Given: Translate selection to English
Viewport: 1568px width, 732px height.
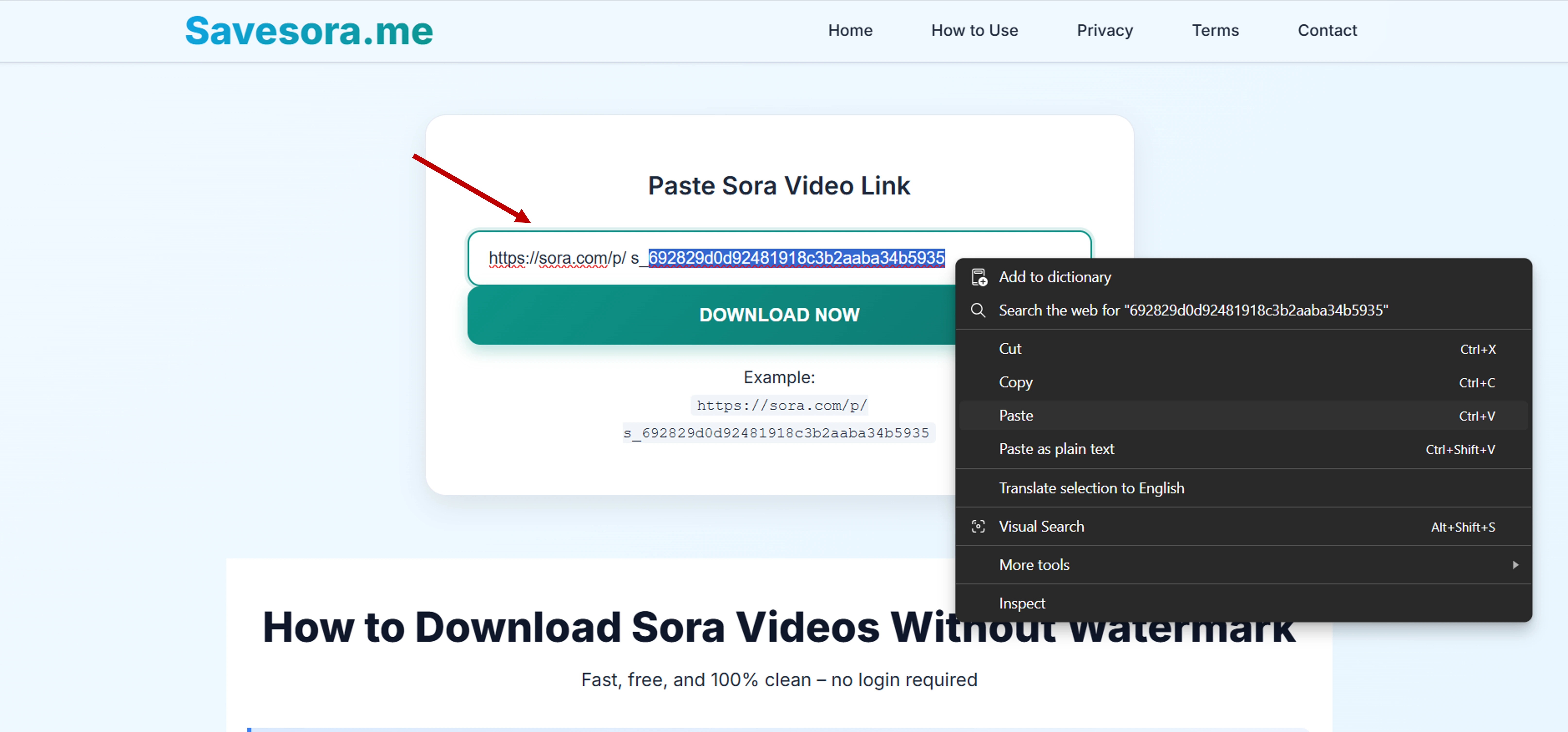Looking at the screenshot, I should pyautogui.click(x=1091, y=487).
